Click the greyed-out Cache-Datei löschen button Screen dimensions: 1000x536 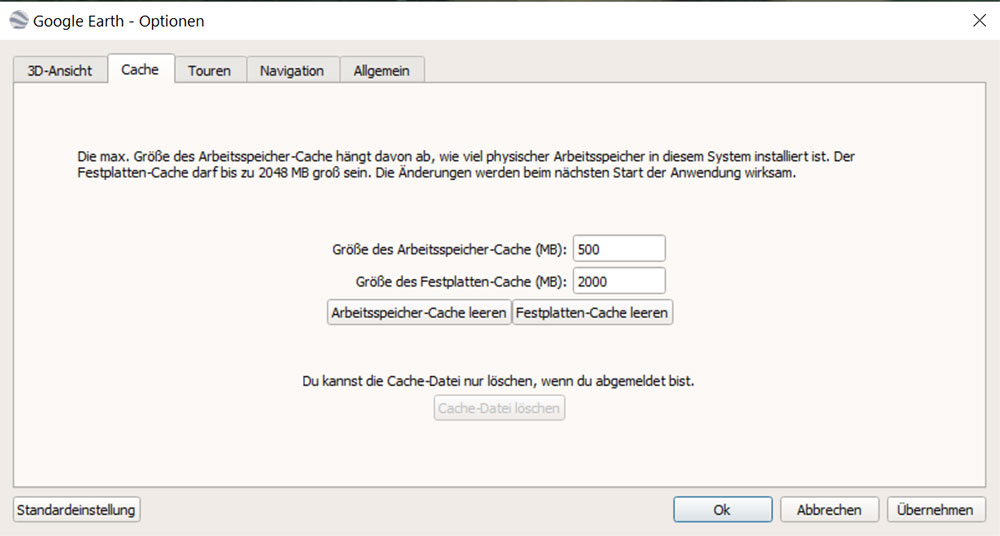tap(499, 408)
